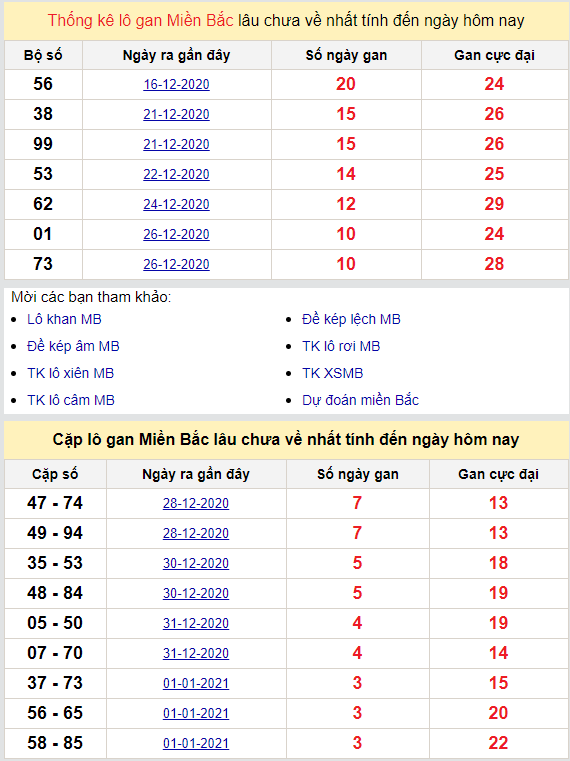Open the 24-12-2020 date link for 62
Image resolution: width=570 pixels, height=761 pixels.
pyautogui.click(x=176, y=205)
